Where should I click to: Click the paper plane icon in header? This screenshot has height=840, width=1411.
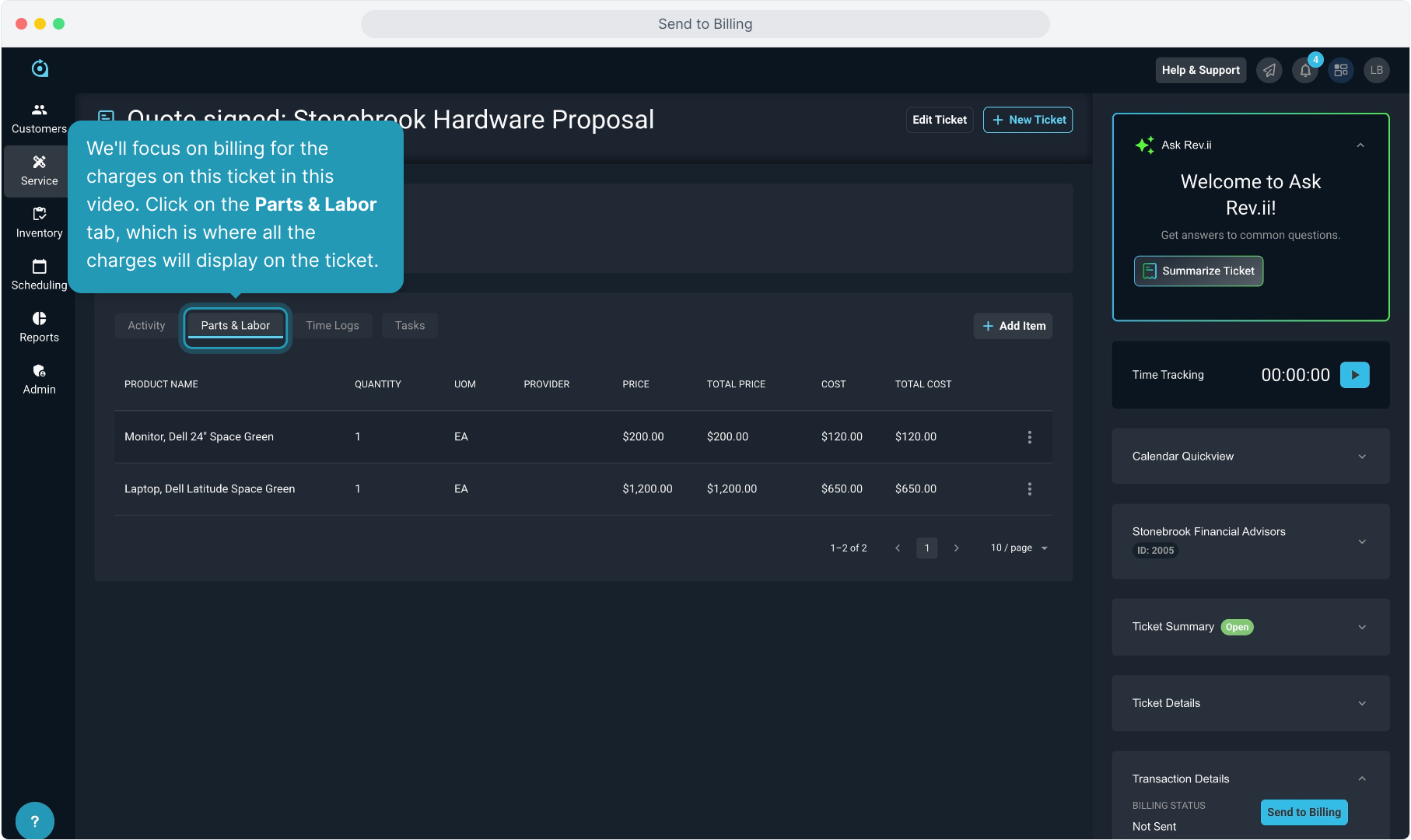[x=1269, y=70]
